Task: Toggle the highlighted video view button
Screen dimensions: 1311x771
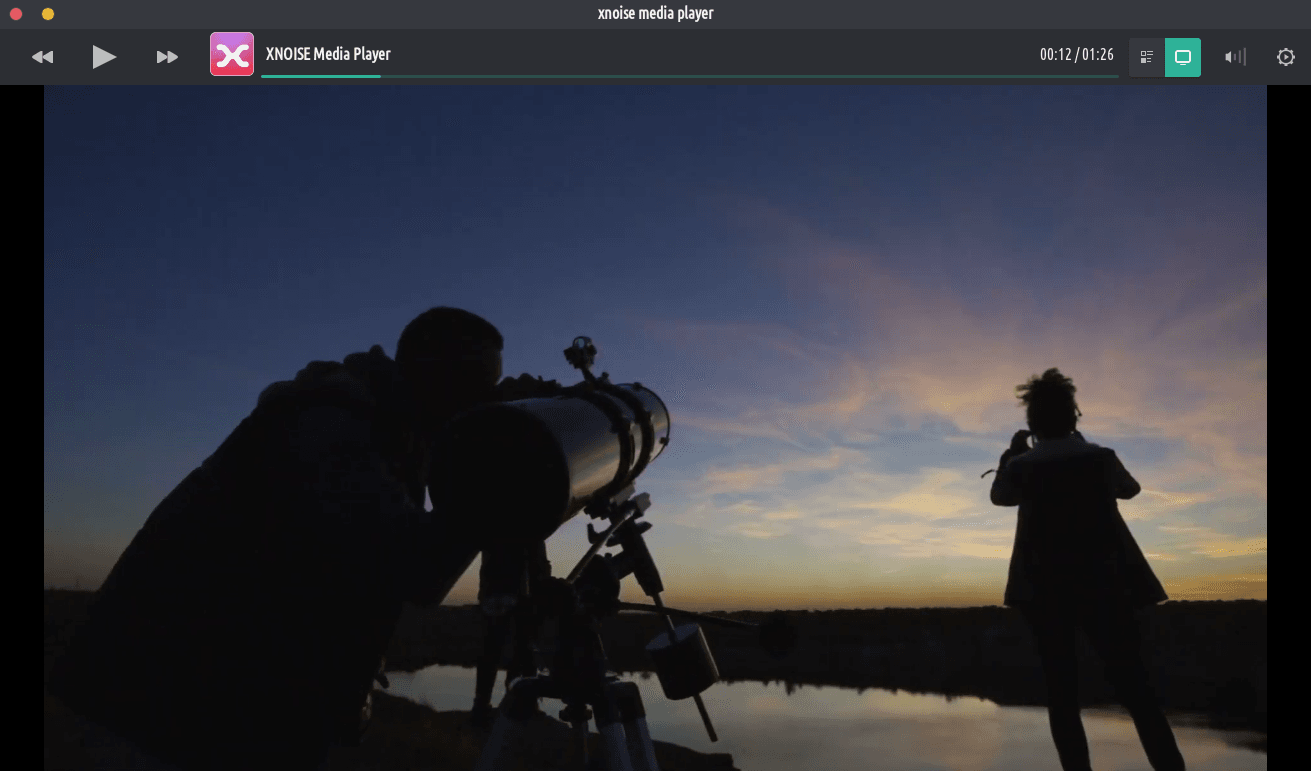Action: [1183, 57]
